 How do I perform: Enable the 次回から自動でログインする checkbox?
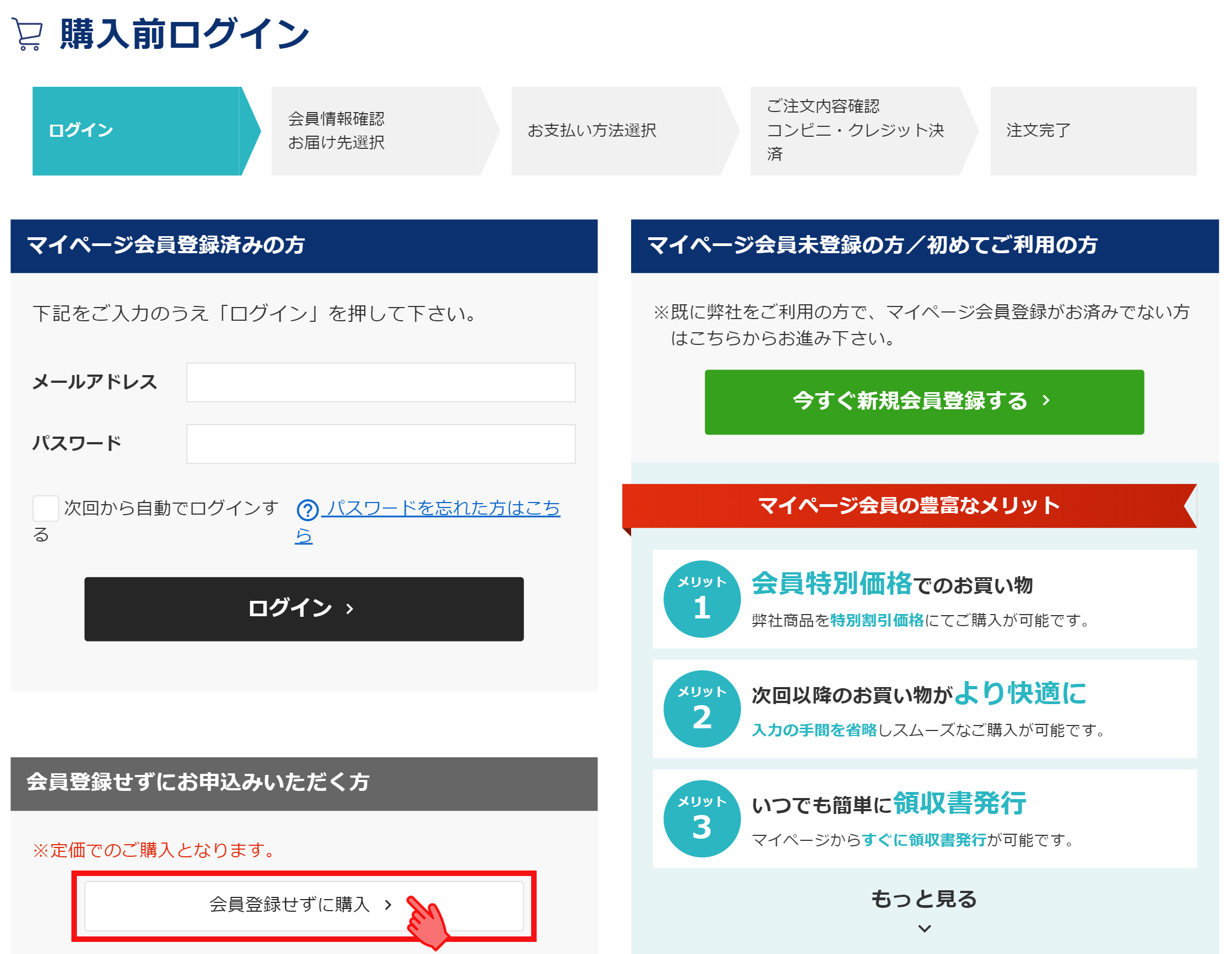(x=46, y=509)
